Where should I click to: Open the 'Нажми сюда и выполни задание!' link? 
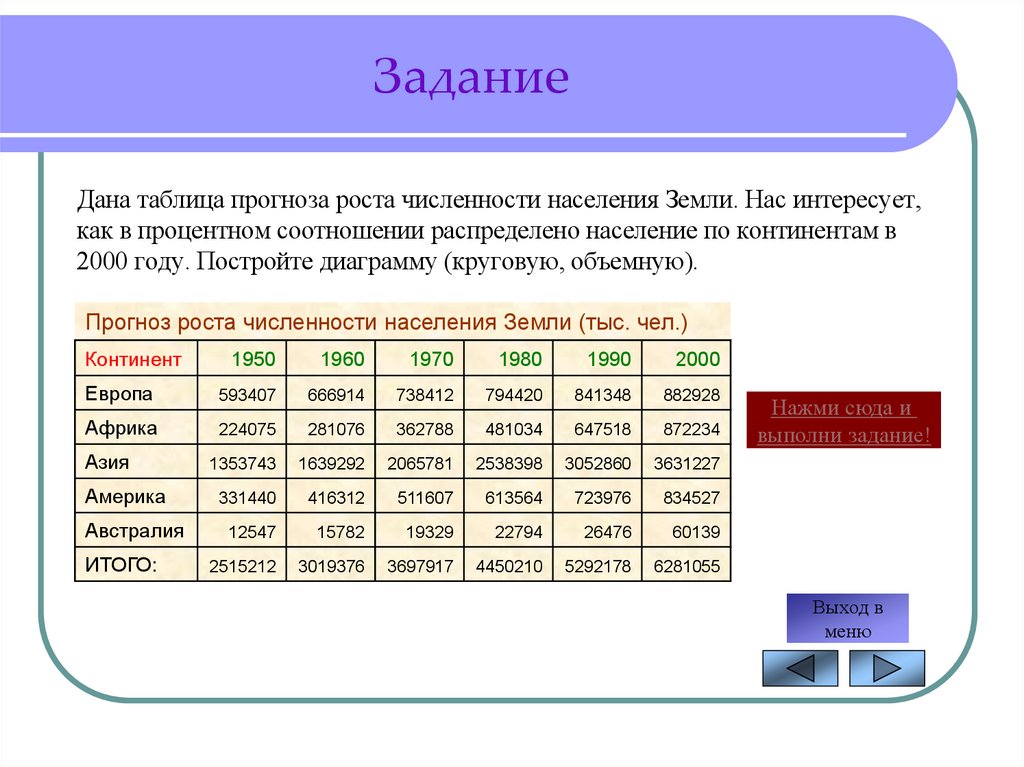click(843, 420)
